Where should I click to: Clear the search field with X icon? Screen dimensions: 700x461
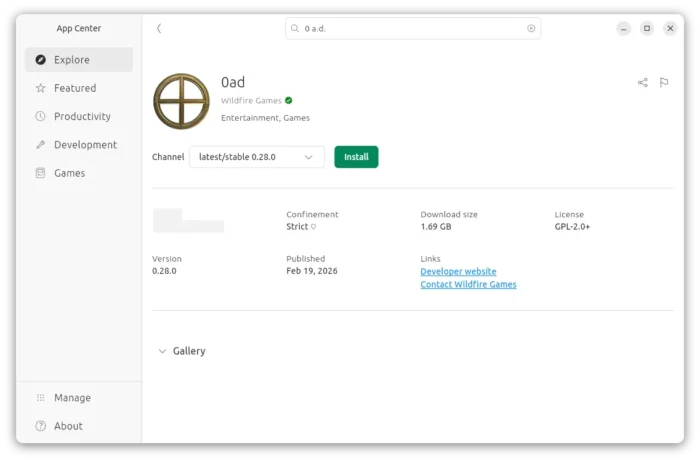pos(531,29)
